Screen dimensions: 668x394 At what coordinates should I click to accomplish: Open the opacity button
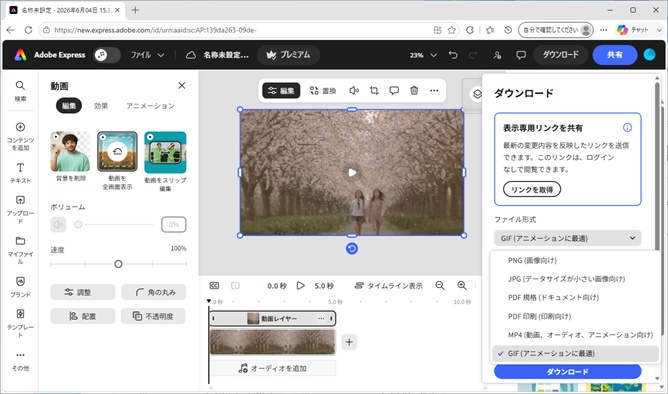[154, 316]
